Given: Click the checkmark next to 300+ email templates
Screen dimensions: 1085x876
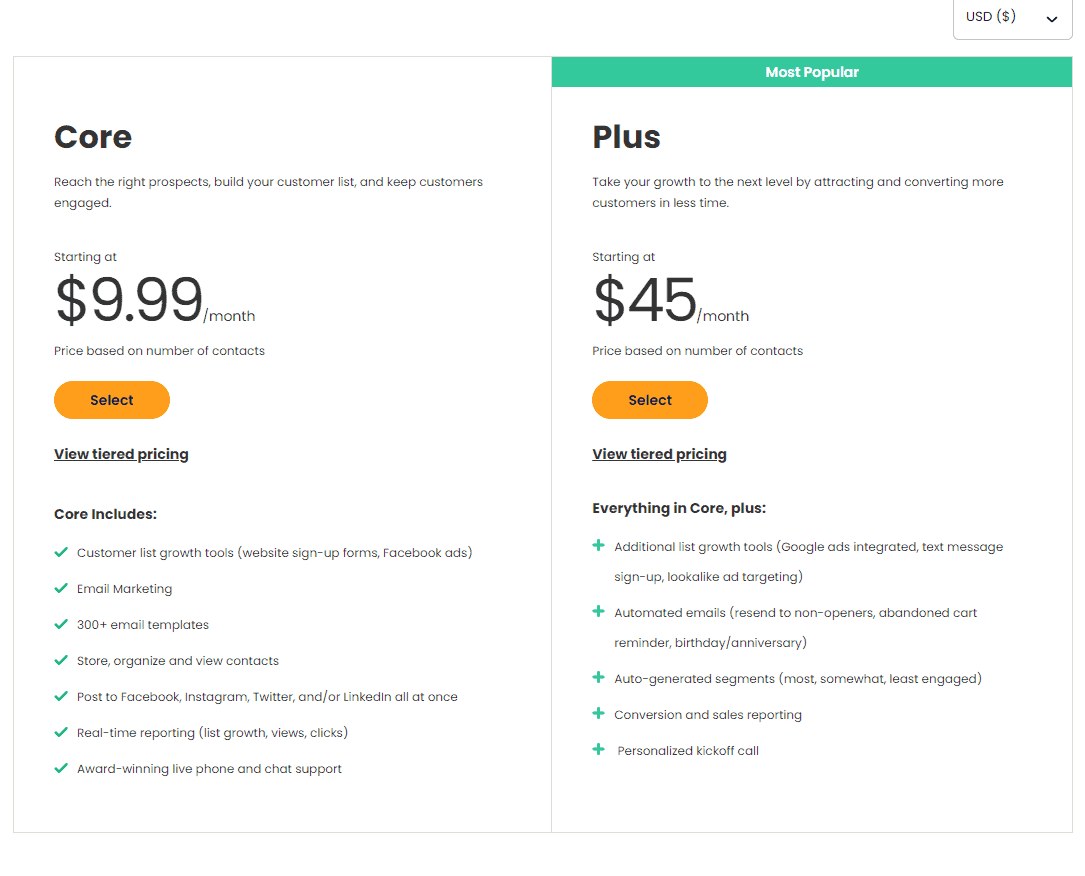Looking at the screenshot, I should [62, 625].
